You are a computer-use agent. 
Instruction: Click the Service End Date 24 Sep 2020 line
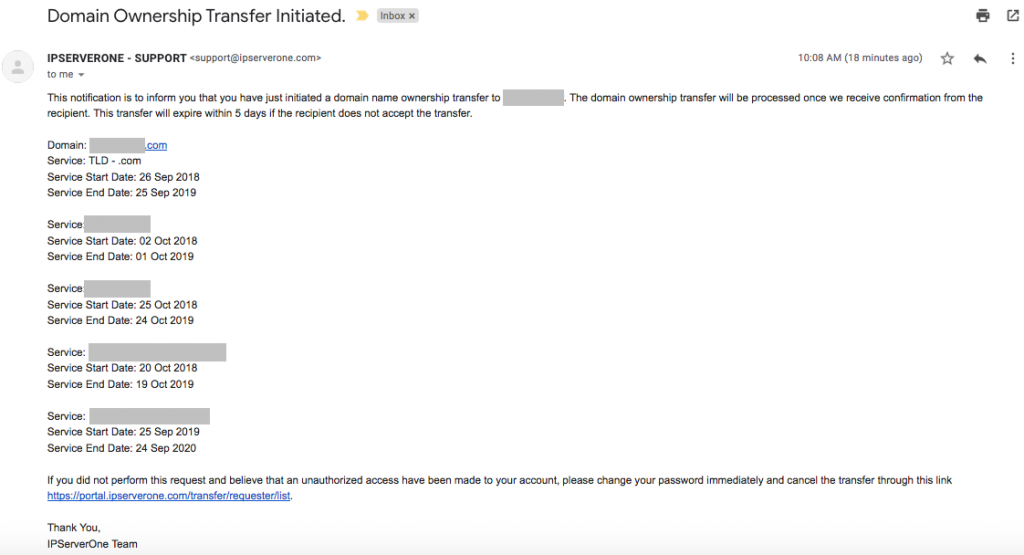point(121,448)
